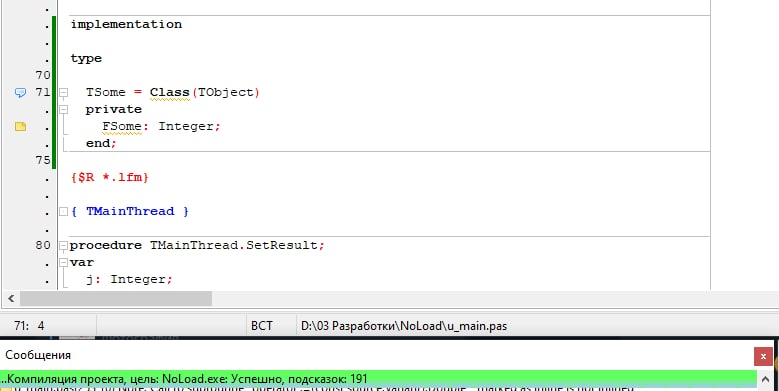Collapse the TMainThread comment fold marker
Viewport: 779px width, 391px height.
click(x=64, y=212)
